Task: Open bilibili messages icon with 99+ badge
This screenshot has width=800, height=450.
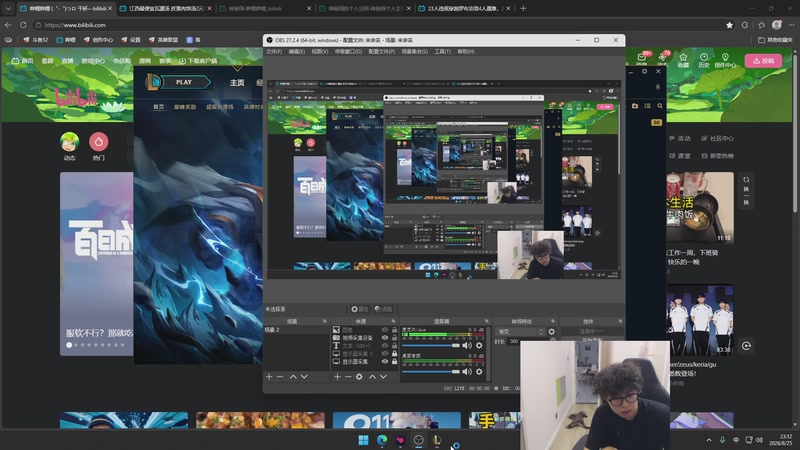Action: pos(642,59)
